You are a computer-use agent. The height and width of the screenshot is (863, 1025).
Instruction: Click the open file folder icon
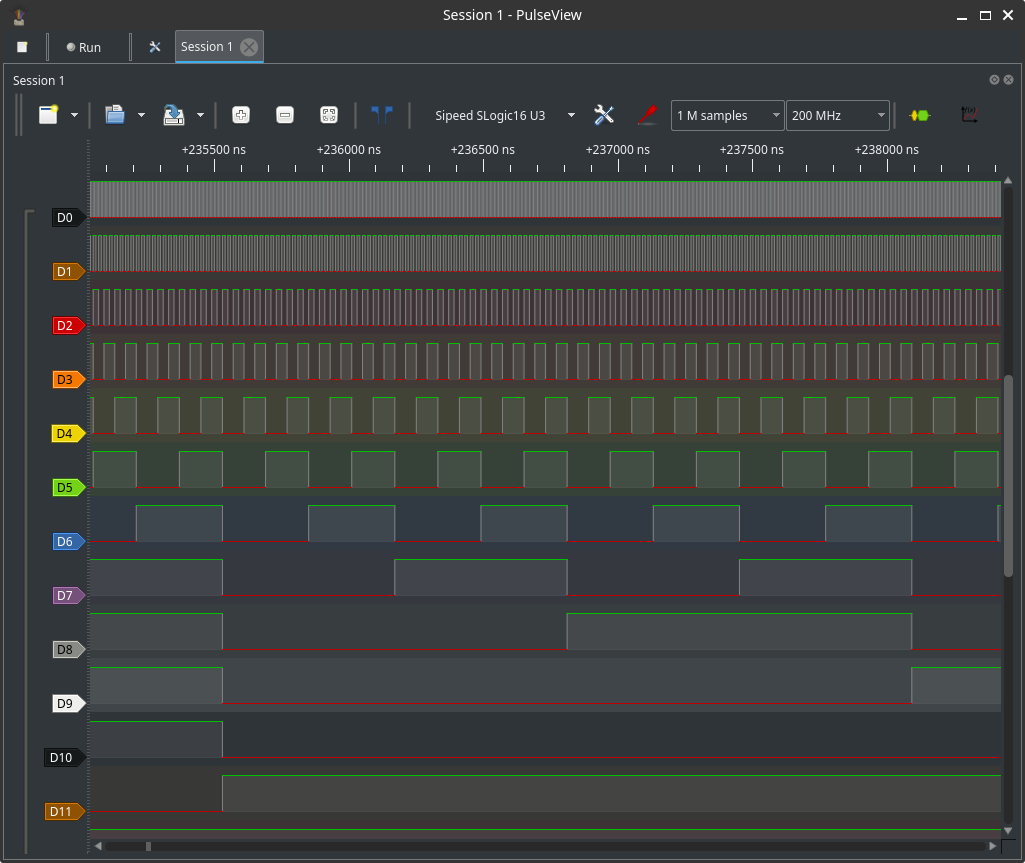115,115
